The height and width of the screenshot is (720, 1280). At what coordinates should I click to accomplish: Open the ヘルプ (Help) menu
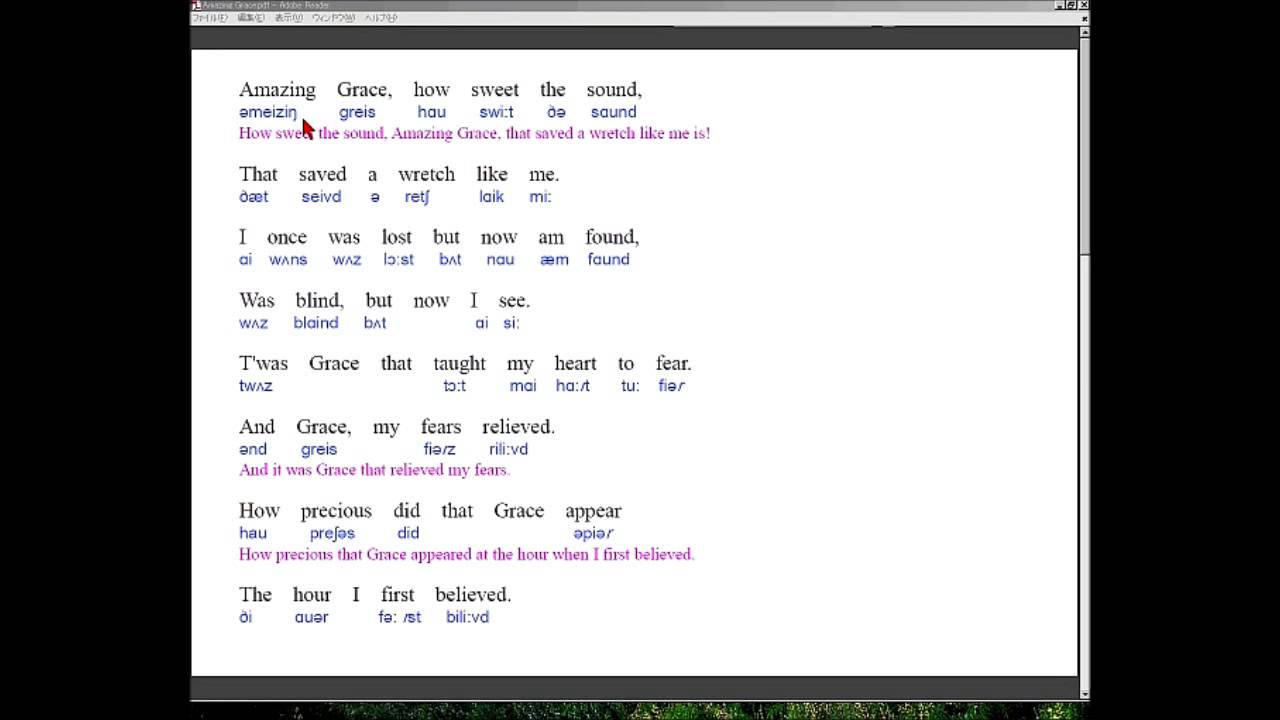pyautogui.click(x=381, y=18)
